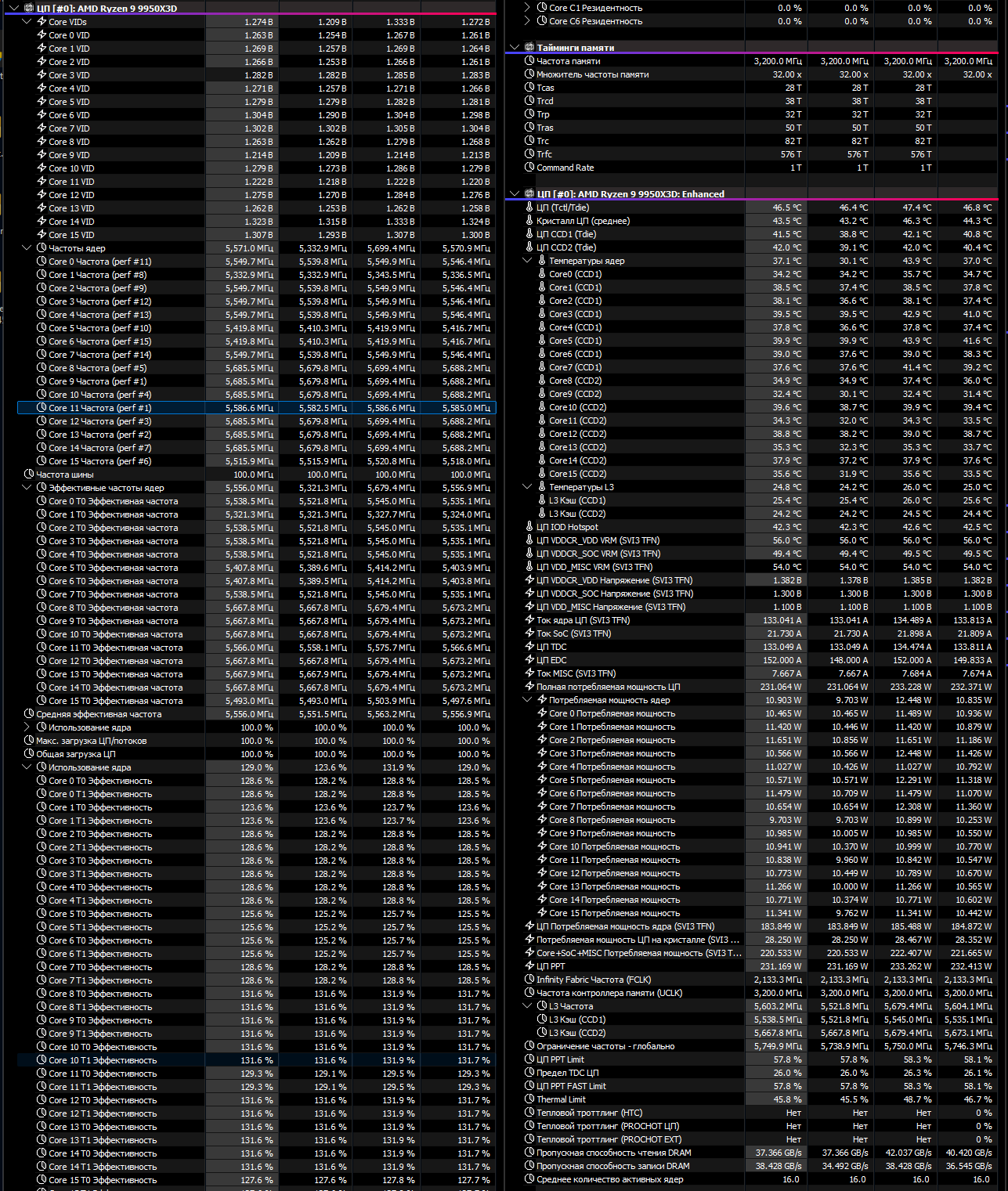The width and height of the screenshot is (1008, 1191).
Task: Click the lightning icon of Полная потребляемая мощность ЦП
Action: click(529, 687)
